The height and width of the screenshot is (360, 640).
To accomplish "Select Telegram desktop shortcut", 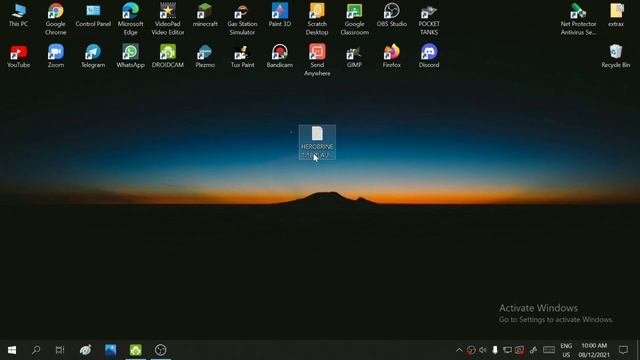I will [x=93, y=56].
